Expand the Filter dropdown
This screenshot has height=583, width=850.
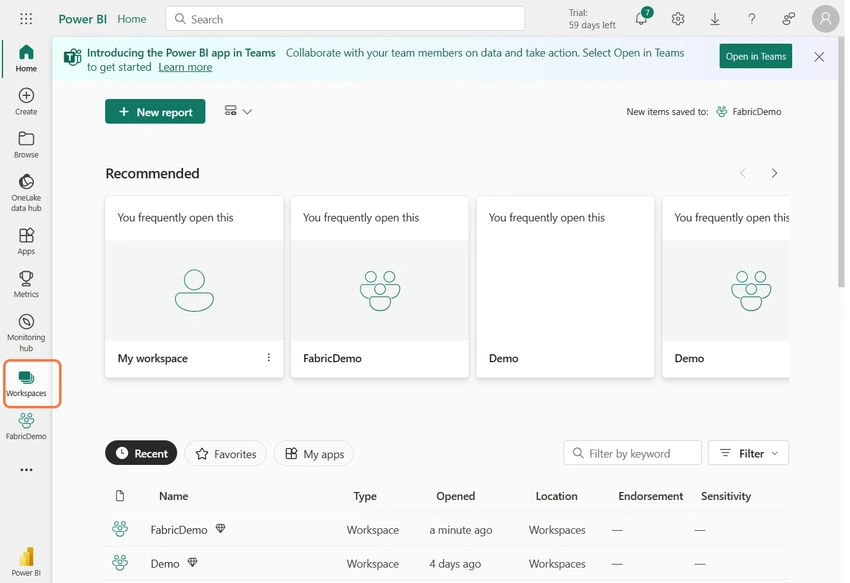point(748,453)
